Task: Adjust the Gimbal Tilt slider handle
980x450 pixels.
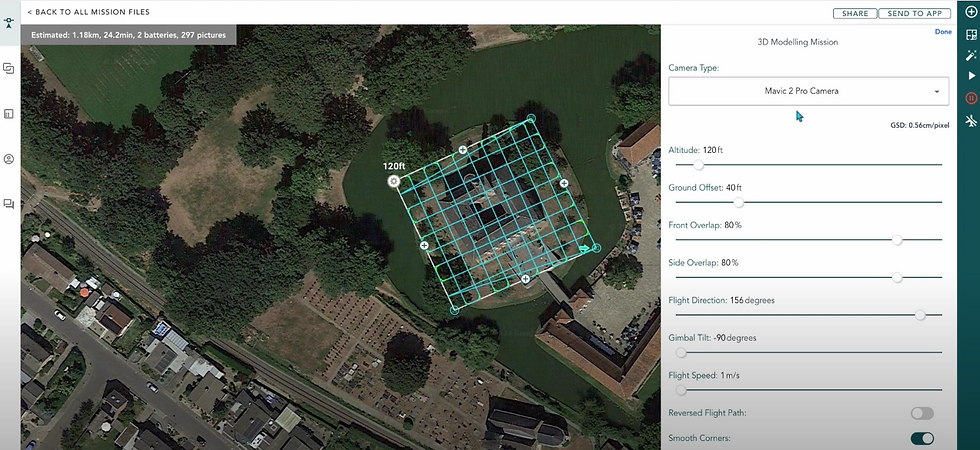Action: [x=681, y=352]
